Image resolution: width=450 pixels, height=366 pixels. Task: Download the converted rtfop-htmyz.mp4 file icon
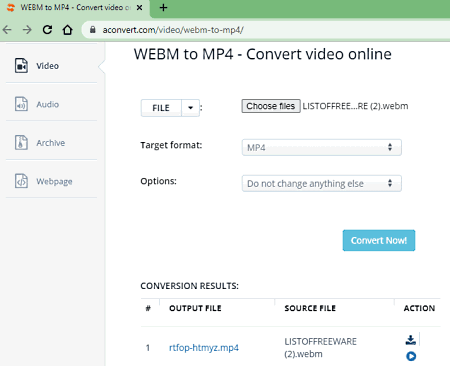pos(411,340)
